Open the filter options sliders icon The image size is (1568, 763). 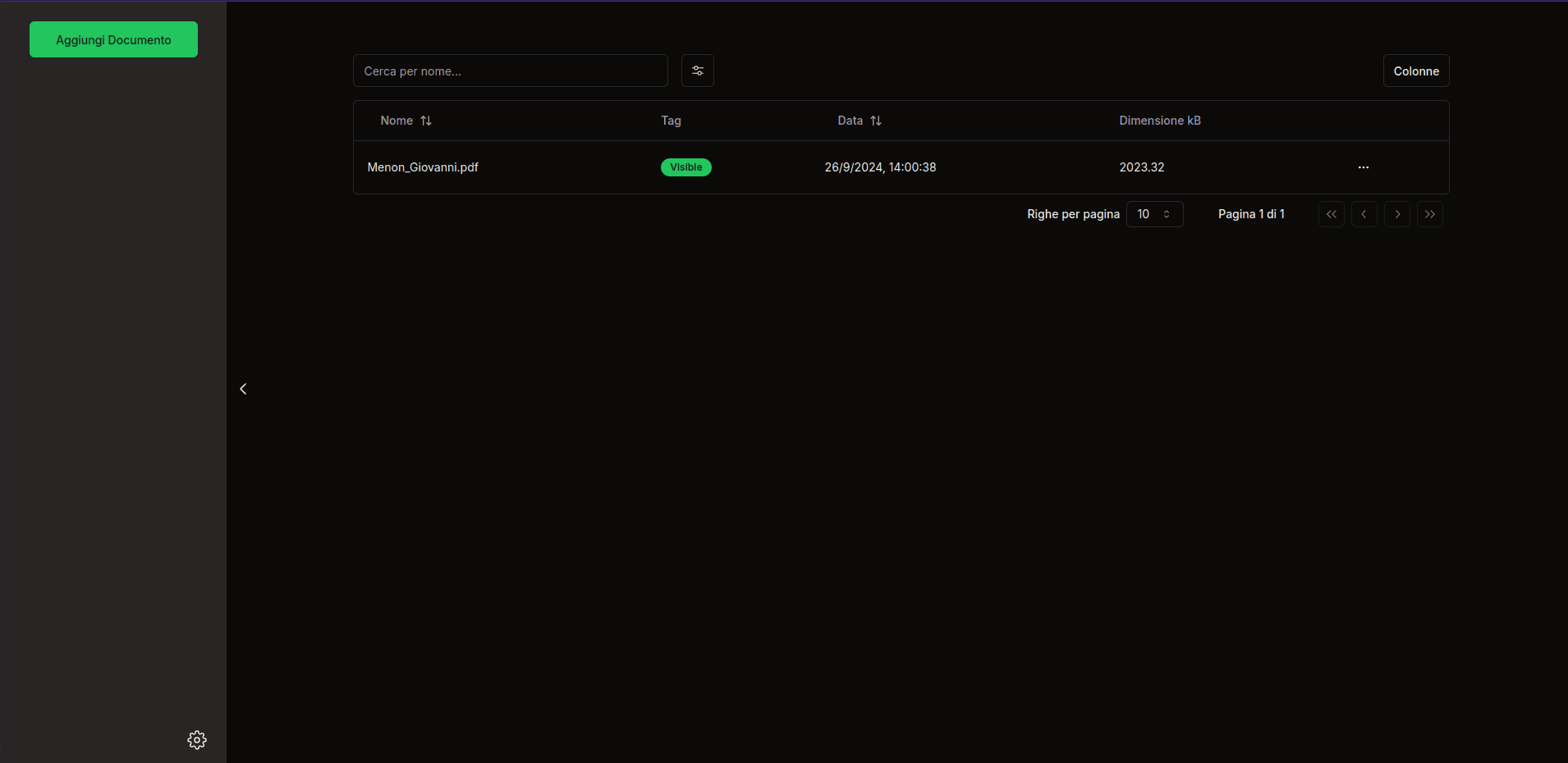pyautogui.click(x=697, y=71)
